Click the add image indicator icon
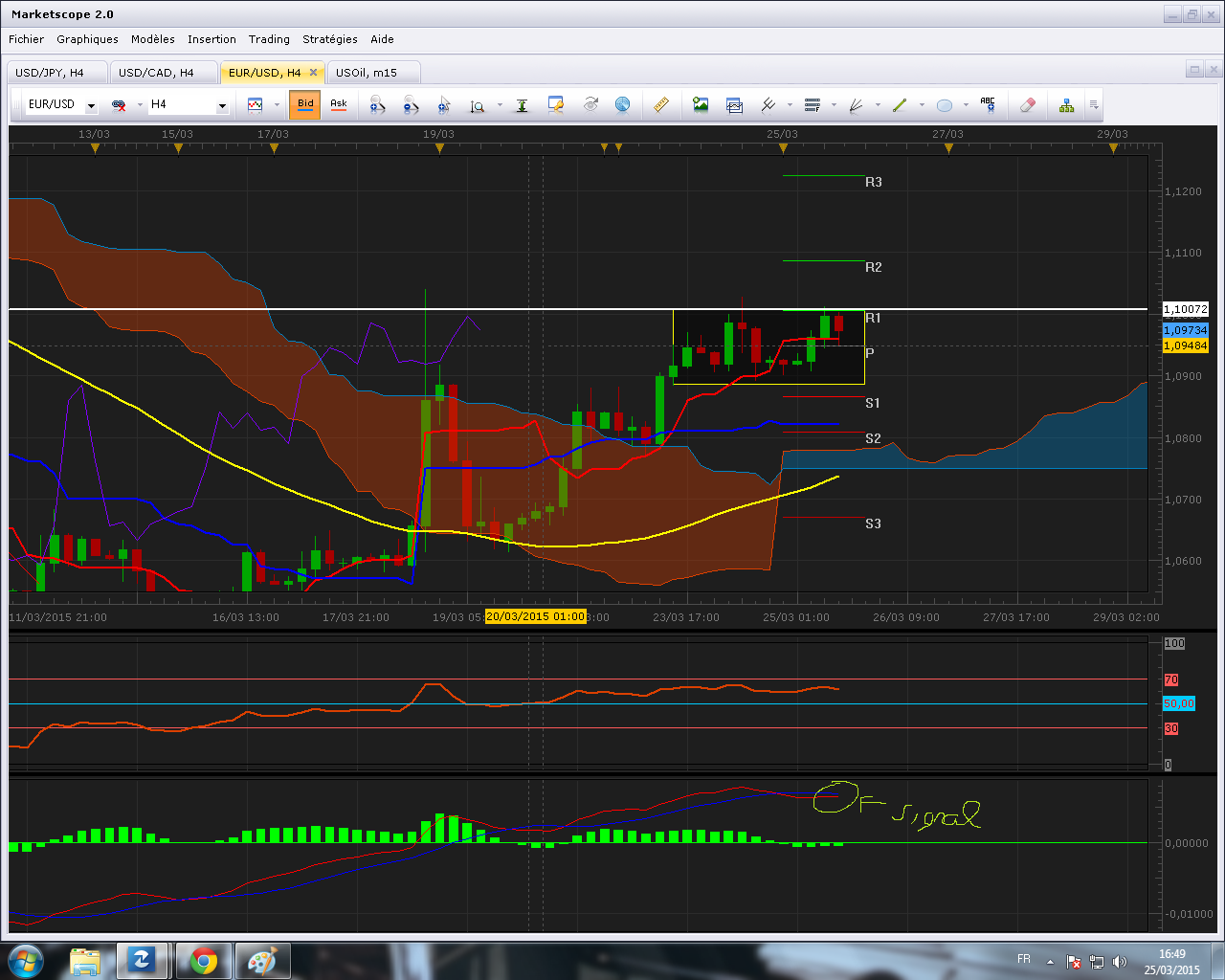Viewport: 1225px width, 980px height. (x=701, y=105)
